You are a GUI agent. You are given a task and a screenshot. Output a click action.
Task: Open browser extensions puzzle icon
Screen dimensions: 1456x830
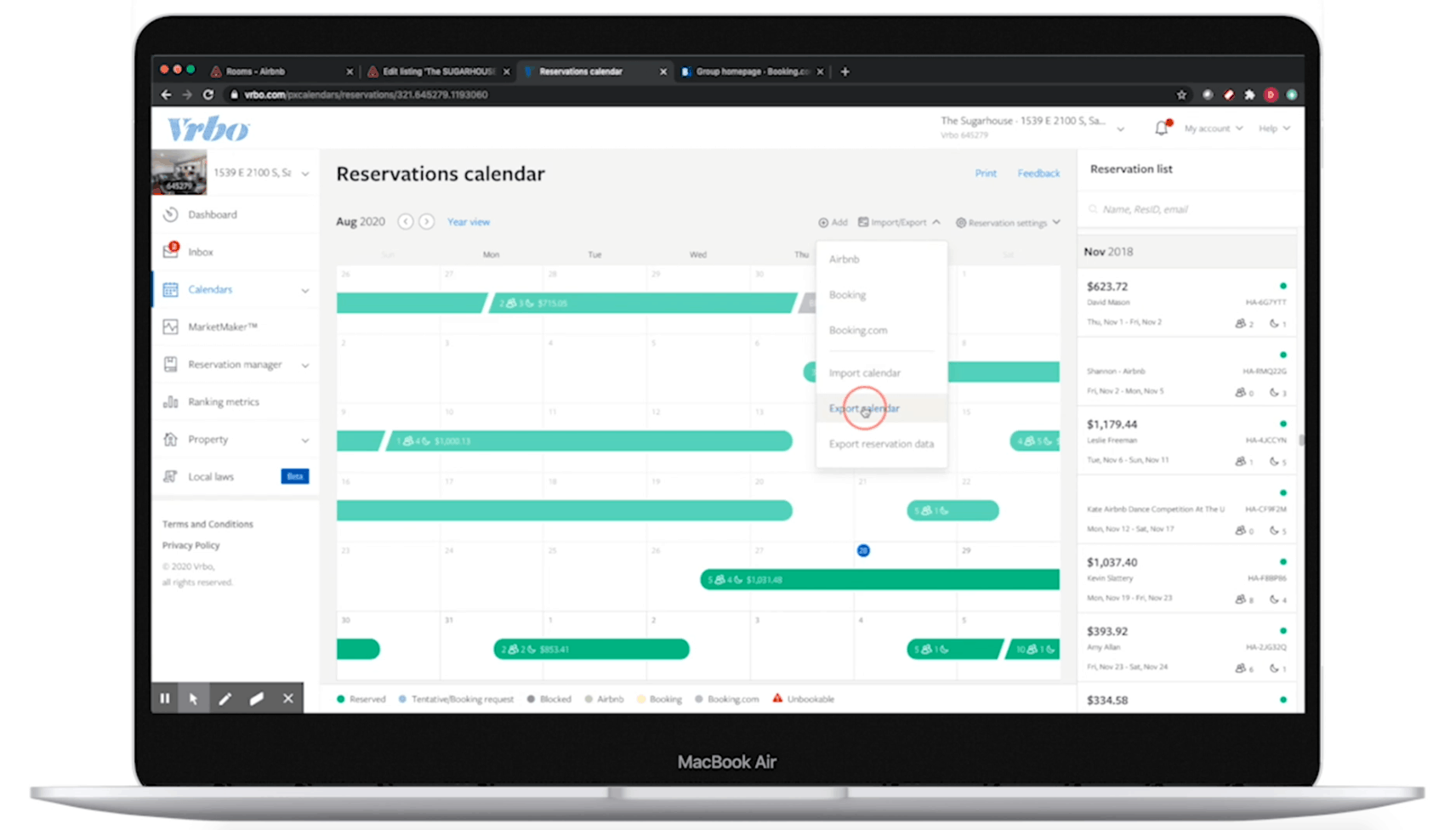[1249, 94]
